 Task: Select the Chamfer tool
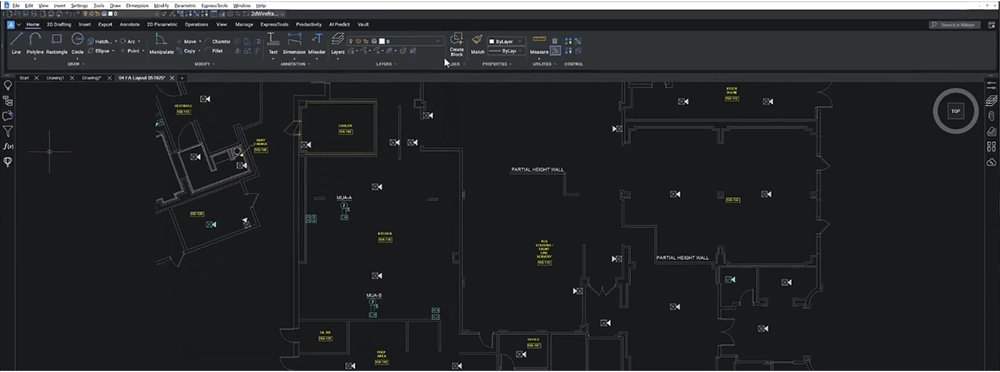(x=218, y=41)
